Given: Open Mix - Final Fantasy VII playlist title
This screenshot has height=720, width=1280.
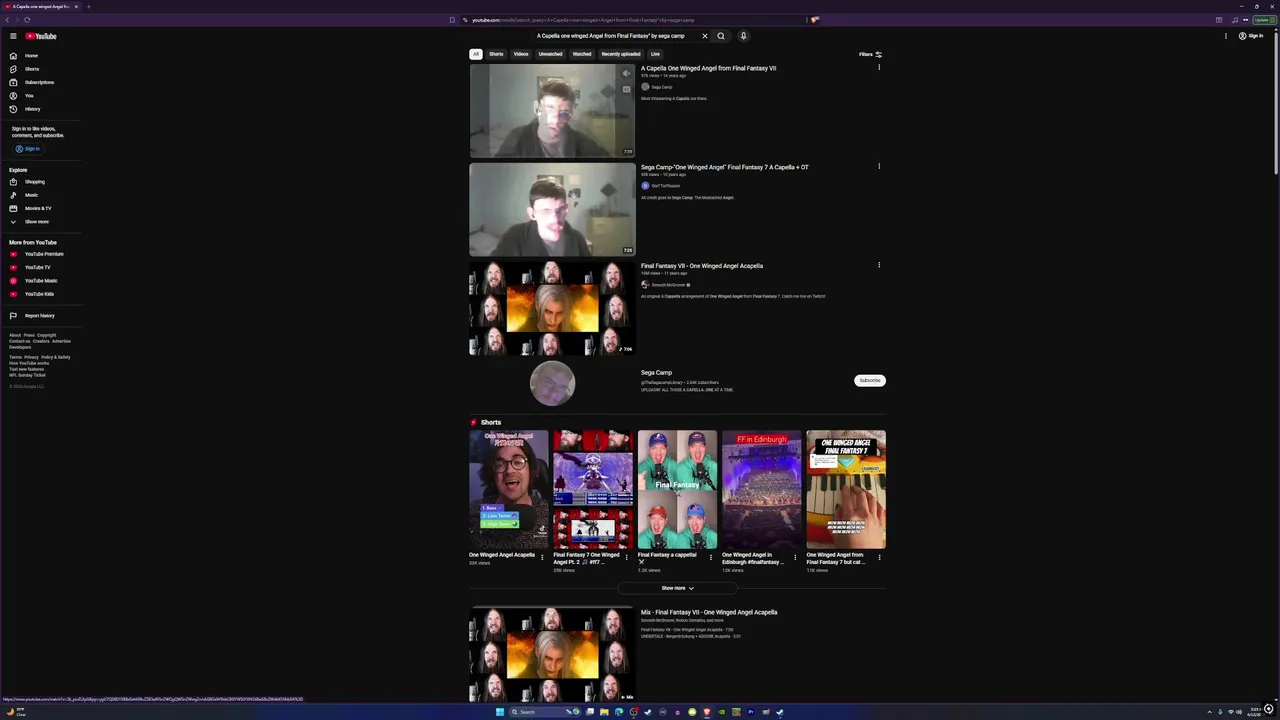Looking at the screenshot, I should (709, 612).
